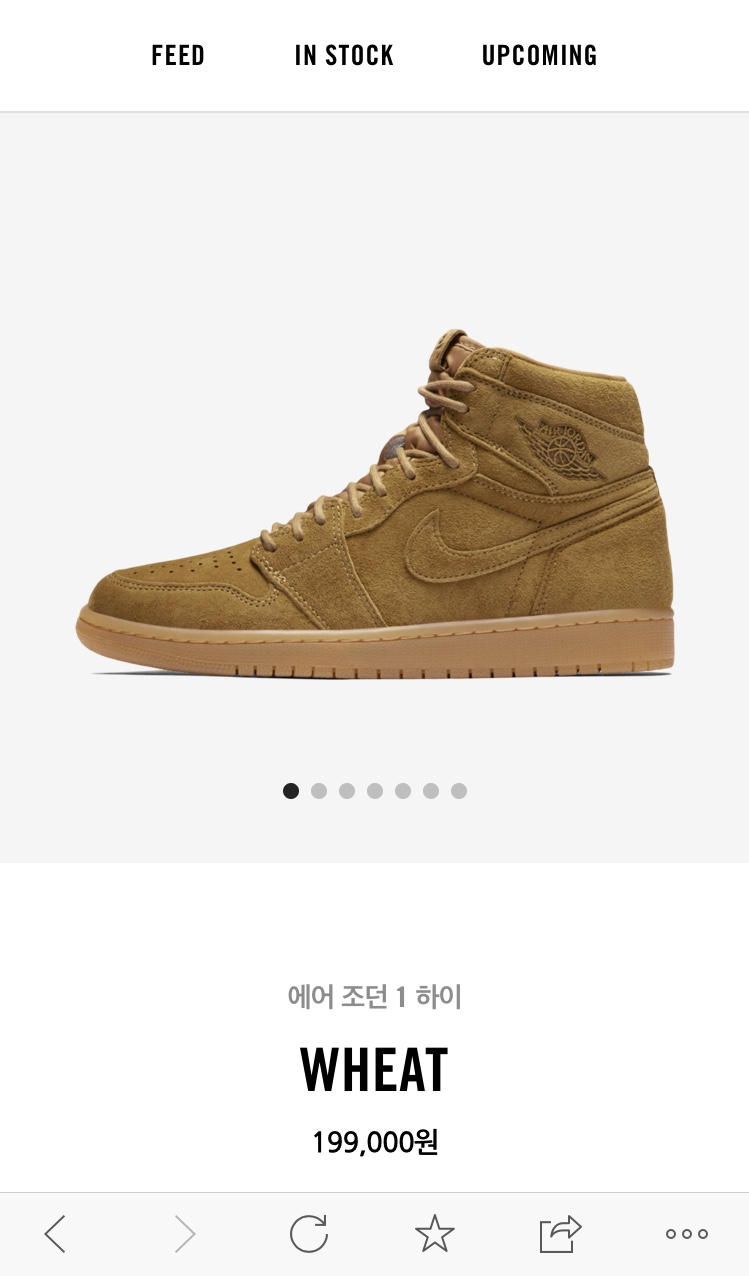Select the first carousel dot
This screenshot has width=749, height=1276.
[x=291, y=791]
